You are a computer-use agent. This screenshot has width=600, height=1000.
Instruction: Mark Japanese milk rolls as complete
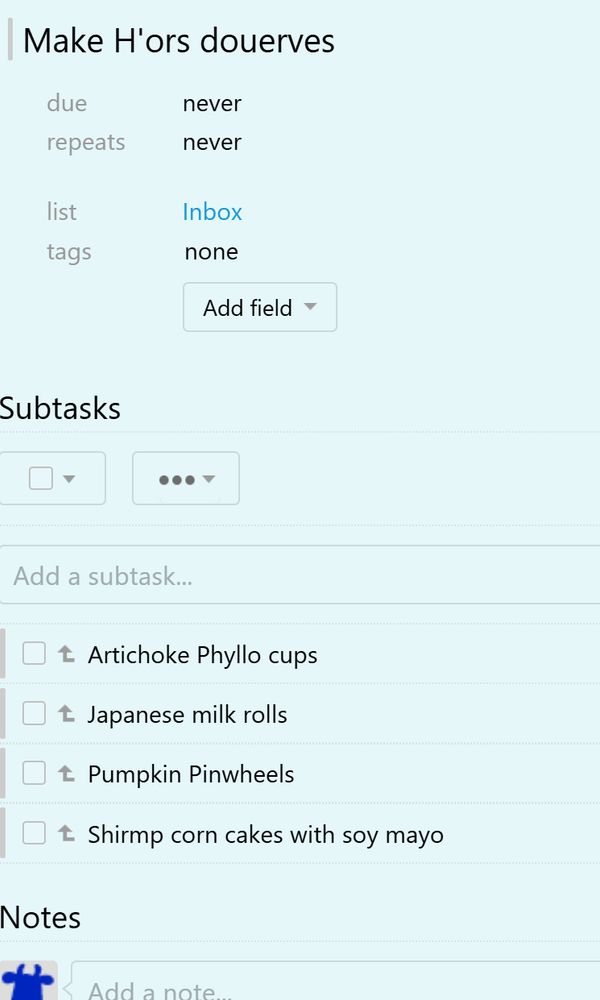click(33, 712)
